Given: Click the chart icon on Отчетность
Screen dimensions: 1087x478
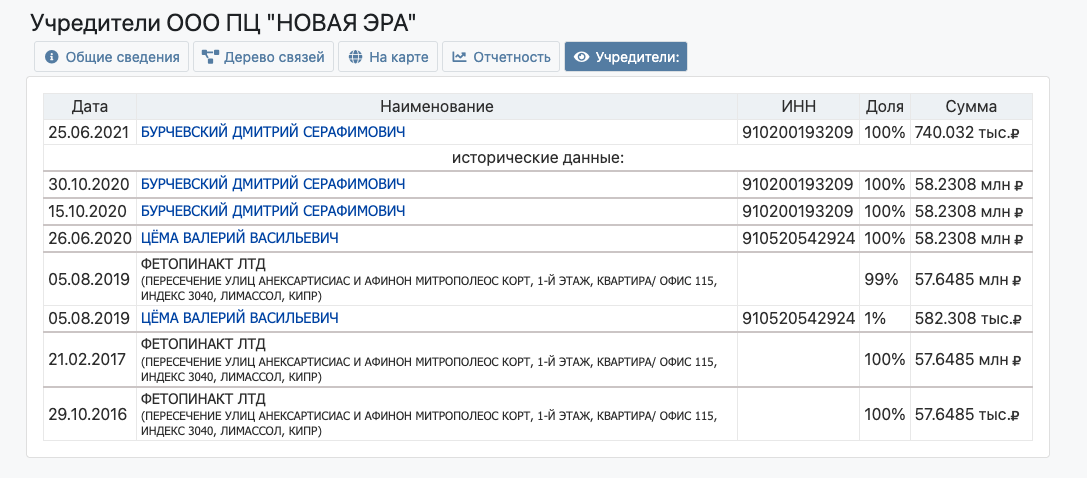Looking at the screenshot, I should pyautogui.click(x=459, y=57).
